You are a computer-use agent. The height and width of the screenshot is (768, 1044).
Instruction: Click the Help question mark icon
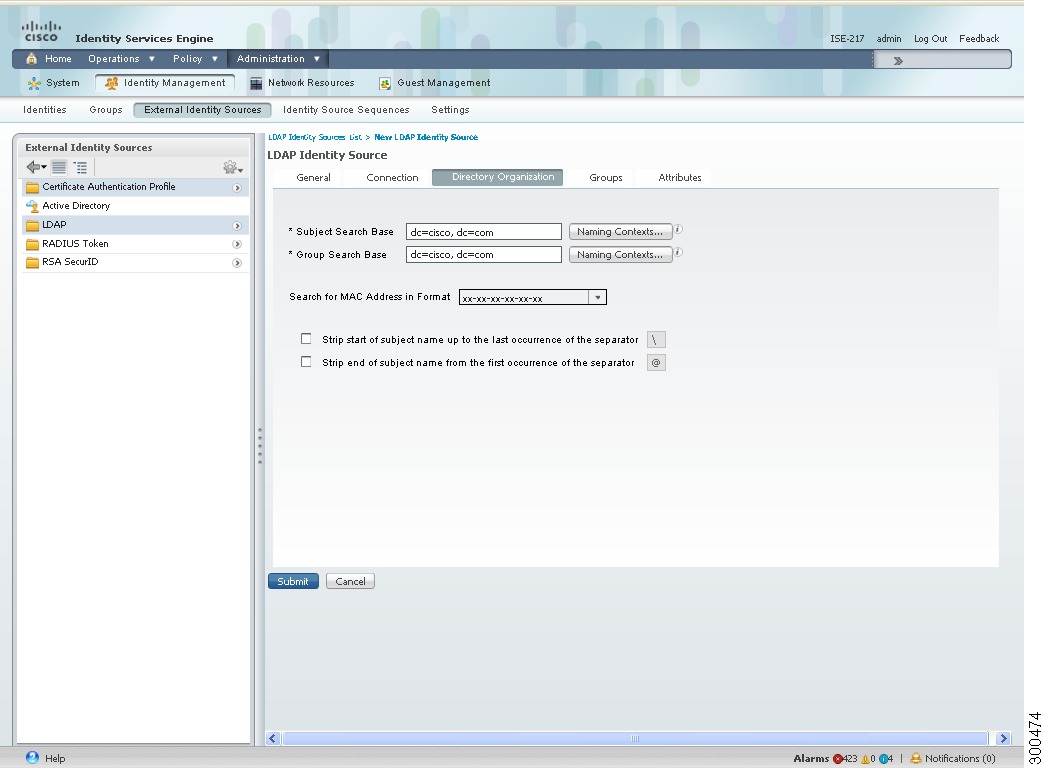click(x=32, y=757)
